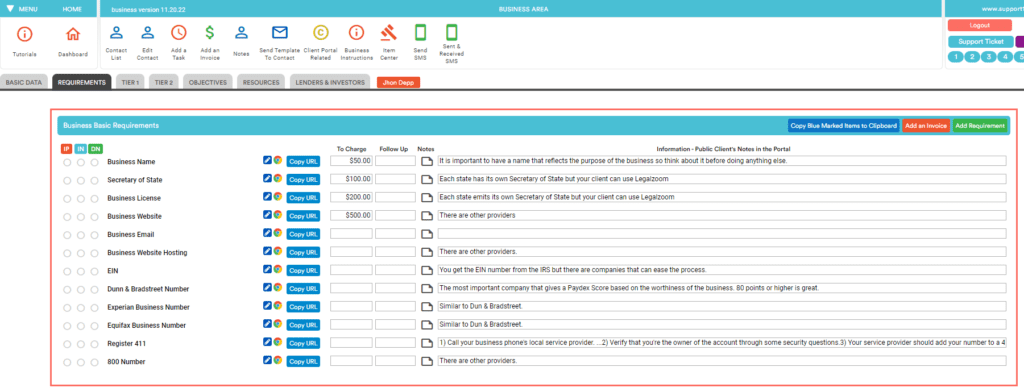This screenshot has width=1024, height=392.
Task: Click the Follow Up field for Secretary of State
Action: (395, 179)
